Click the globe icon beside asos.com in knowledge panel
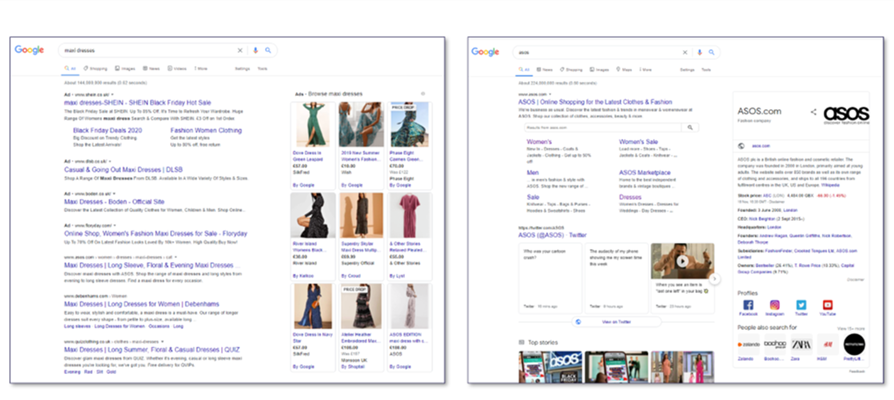The height and width of the screenshot is (400, 894). point(741,146)
